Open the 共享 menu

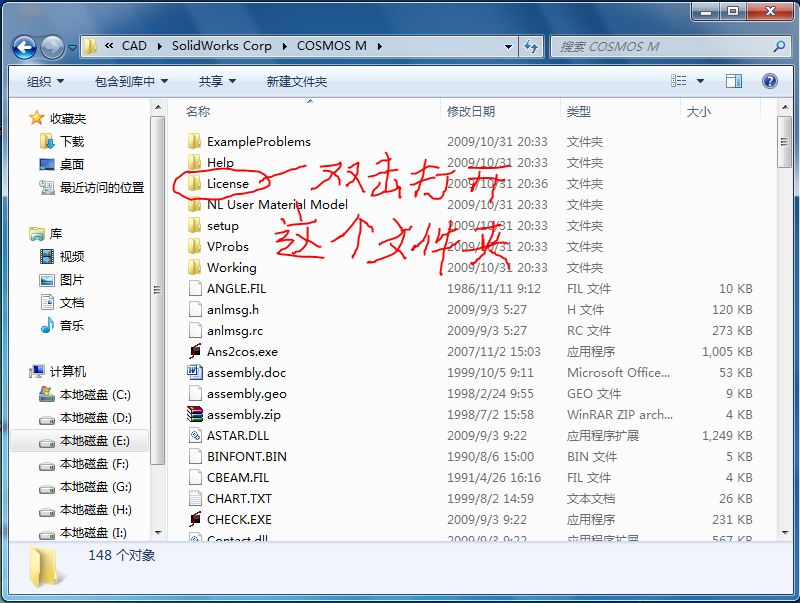(217, 81)
